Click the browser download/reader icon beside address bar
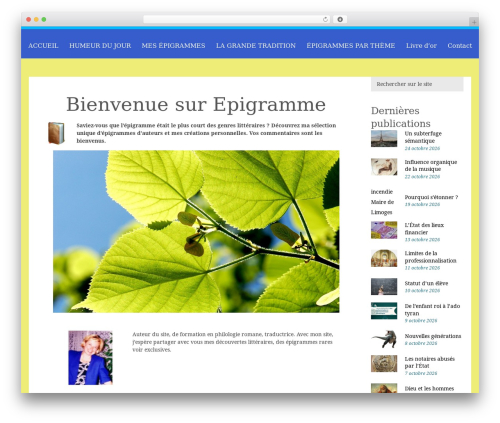The width and height of the screenshot is (500, 423). tap(340, 20)
